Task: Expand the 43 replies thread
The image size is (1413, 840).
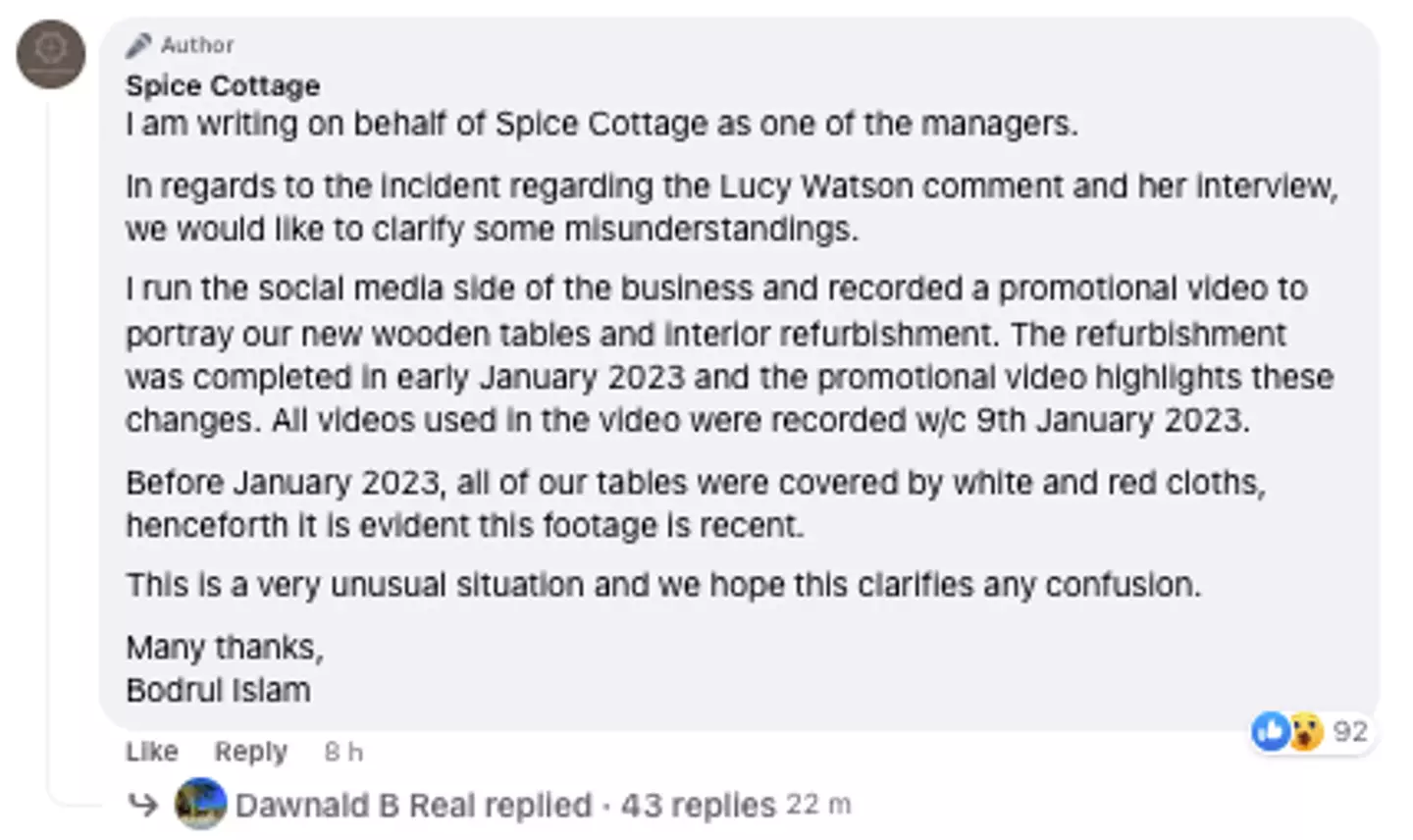Action: (698, 806)
